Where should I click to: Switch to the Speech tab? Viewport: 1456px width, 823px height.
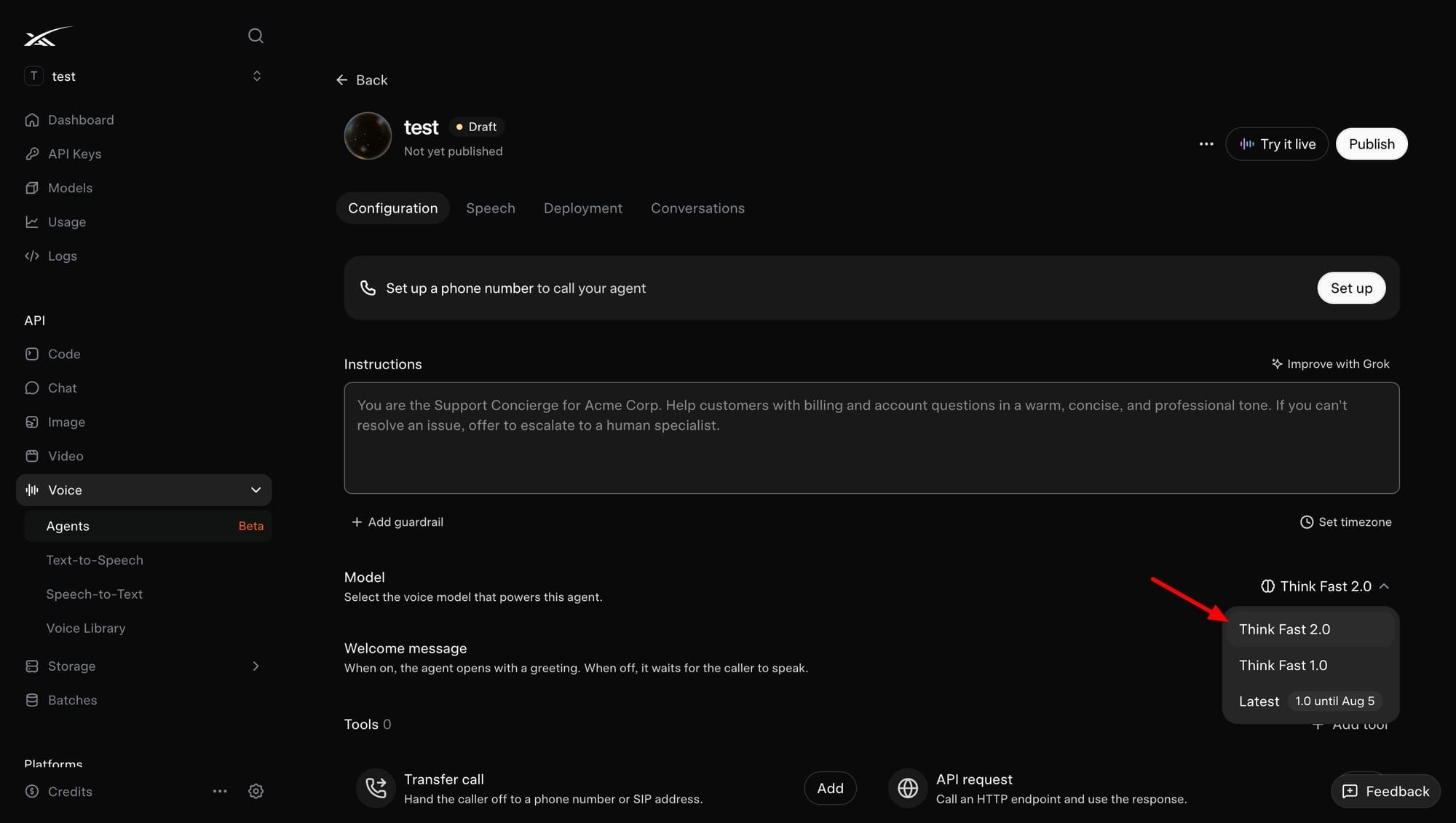[491, 208]
